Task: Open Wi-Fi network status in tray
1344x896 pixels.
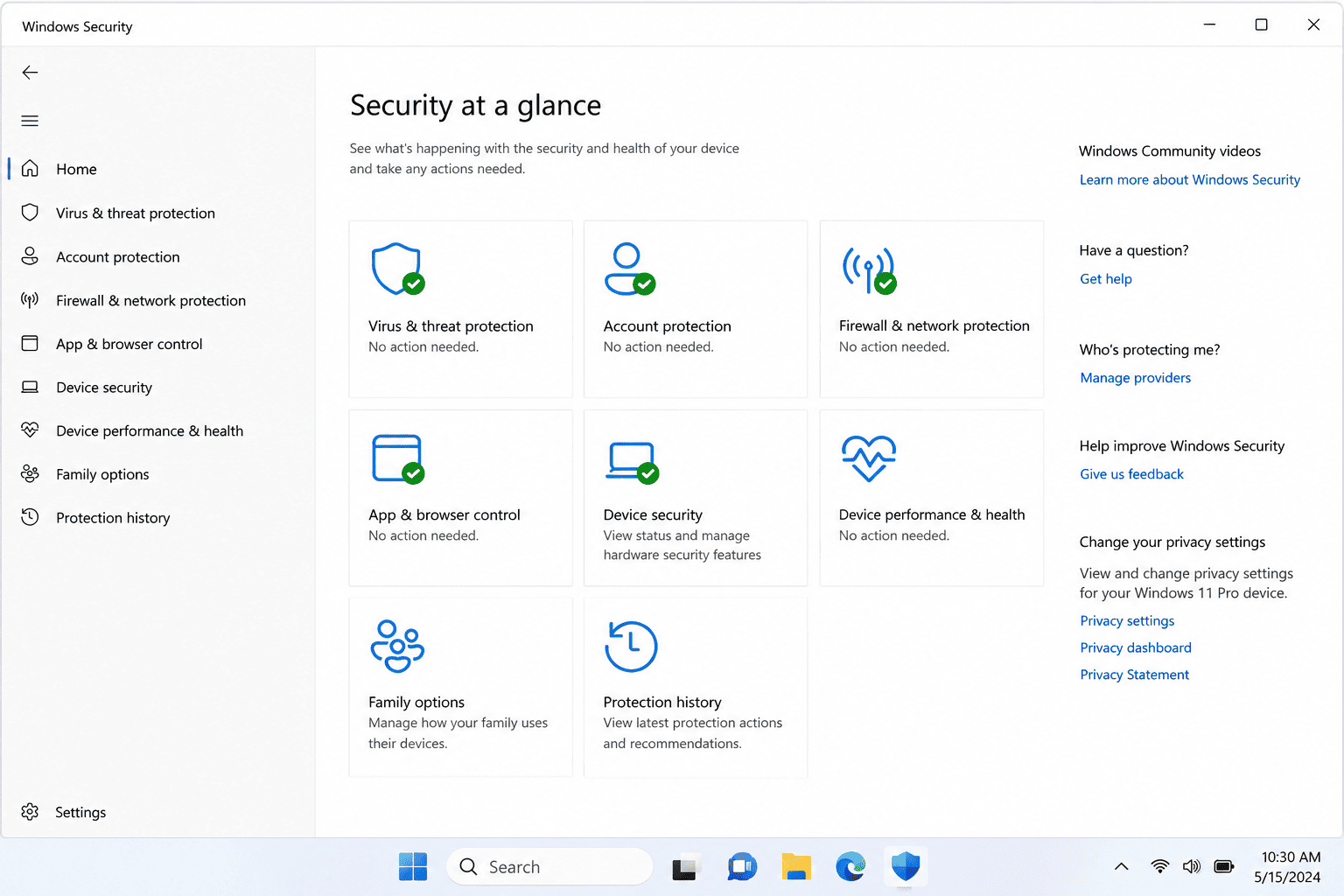Action: [x=1159, y=867]
